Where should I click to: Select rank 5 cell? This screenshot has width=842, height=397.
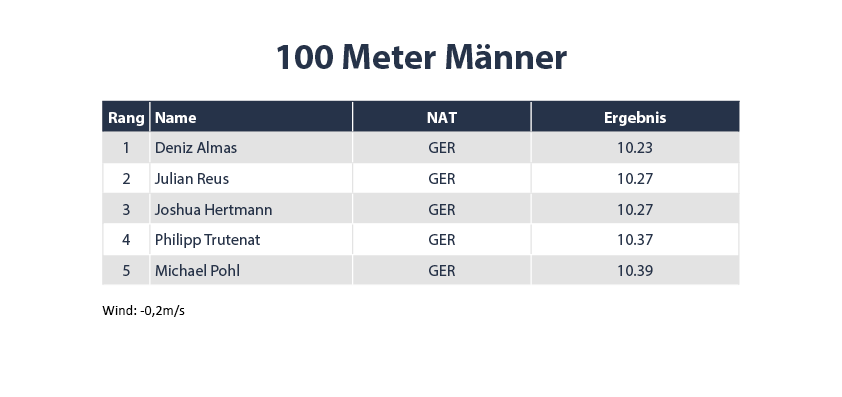click(126, 270)
